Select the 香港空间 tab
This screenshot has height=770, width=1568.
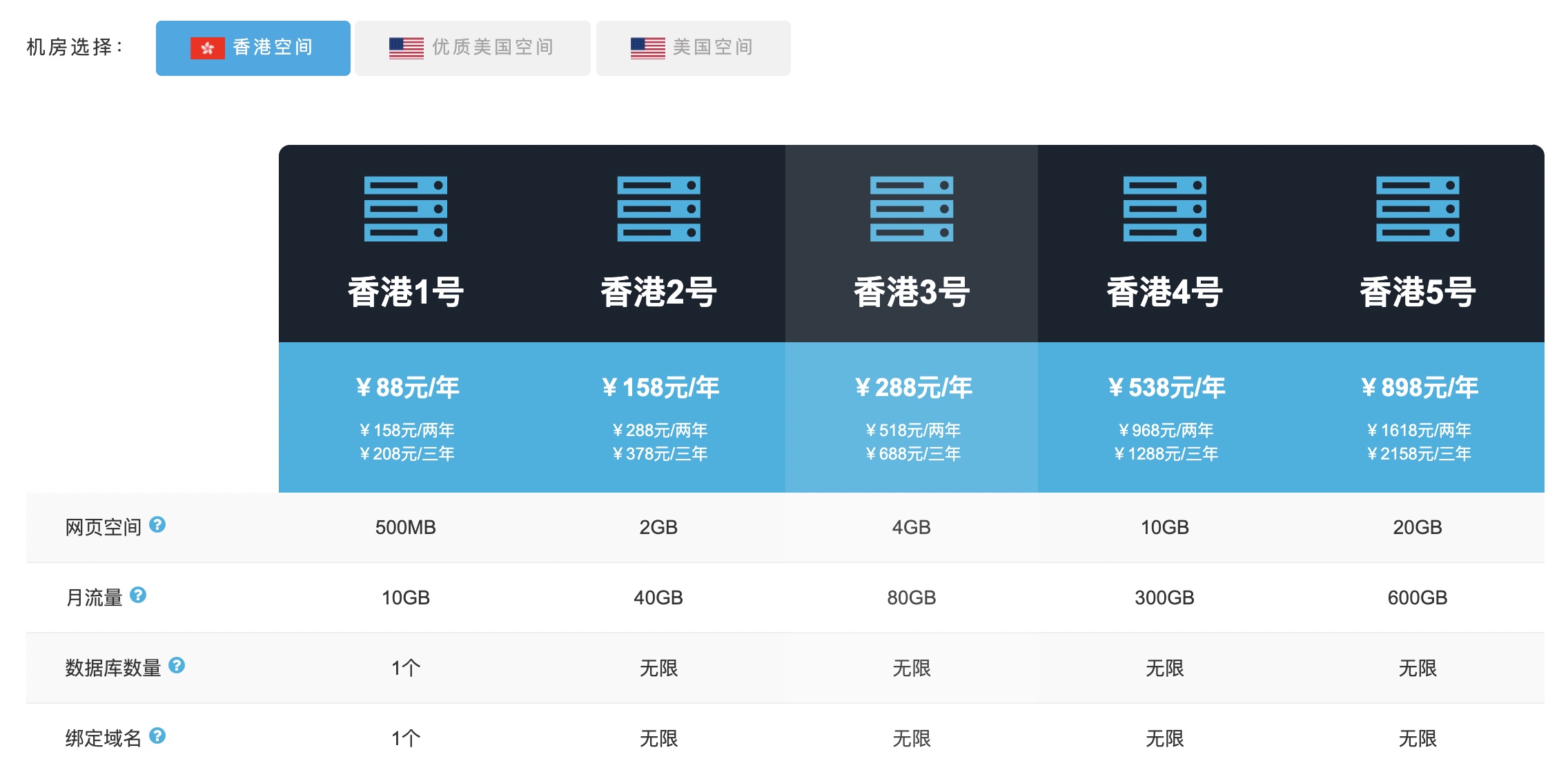click(x=252, y=47)
